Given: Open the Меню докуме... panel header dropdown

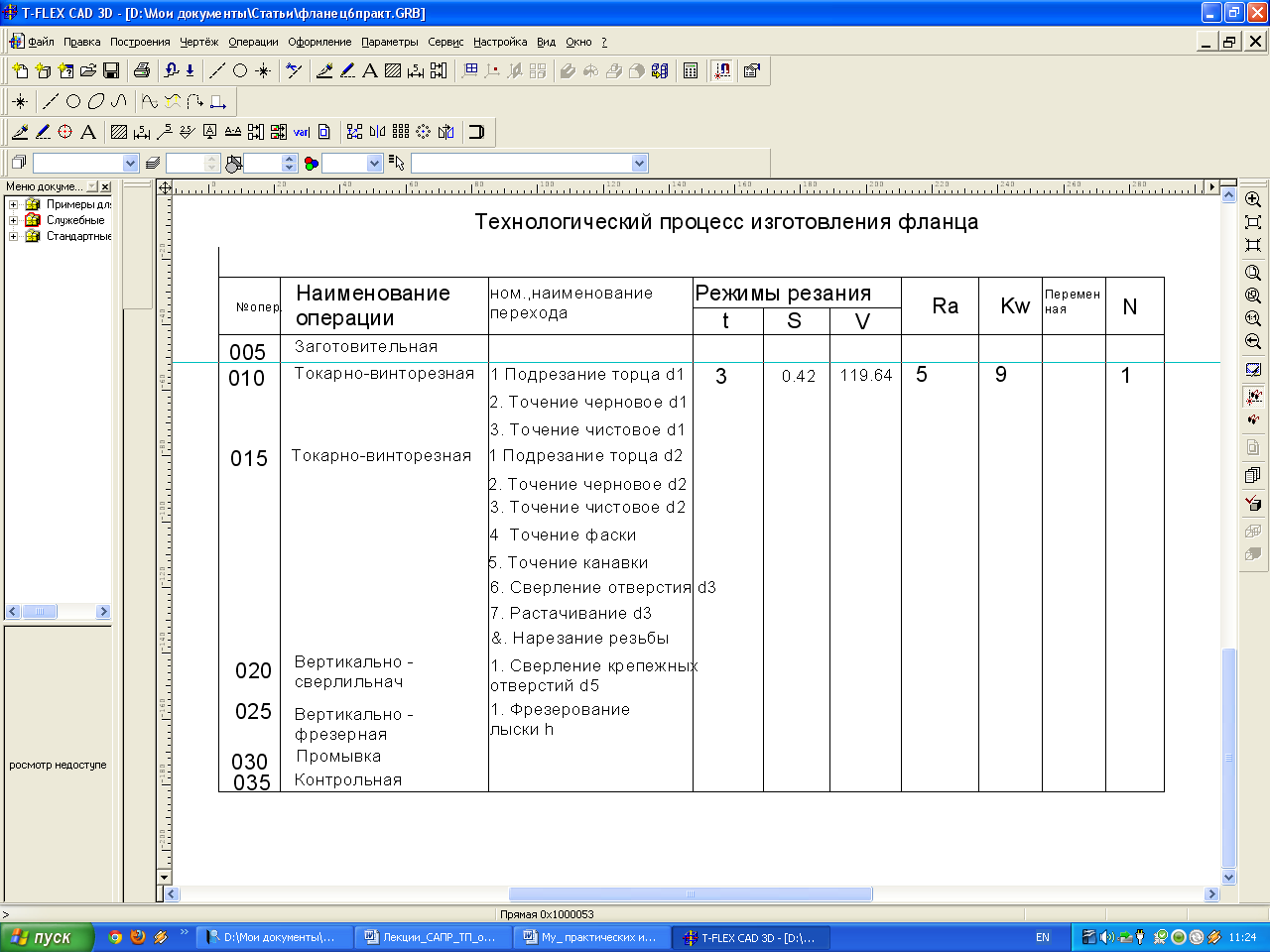Looking at the screenshot, I should pyautogui.click(x=92, y=186).
